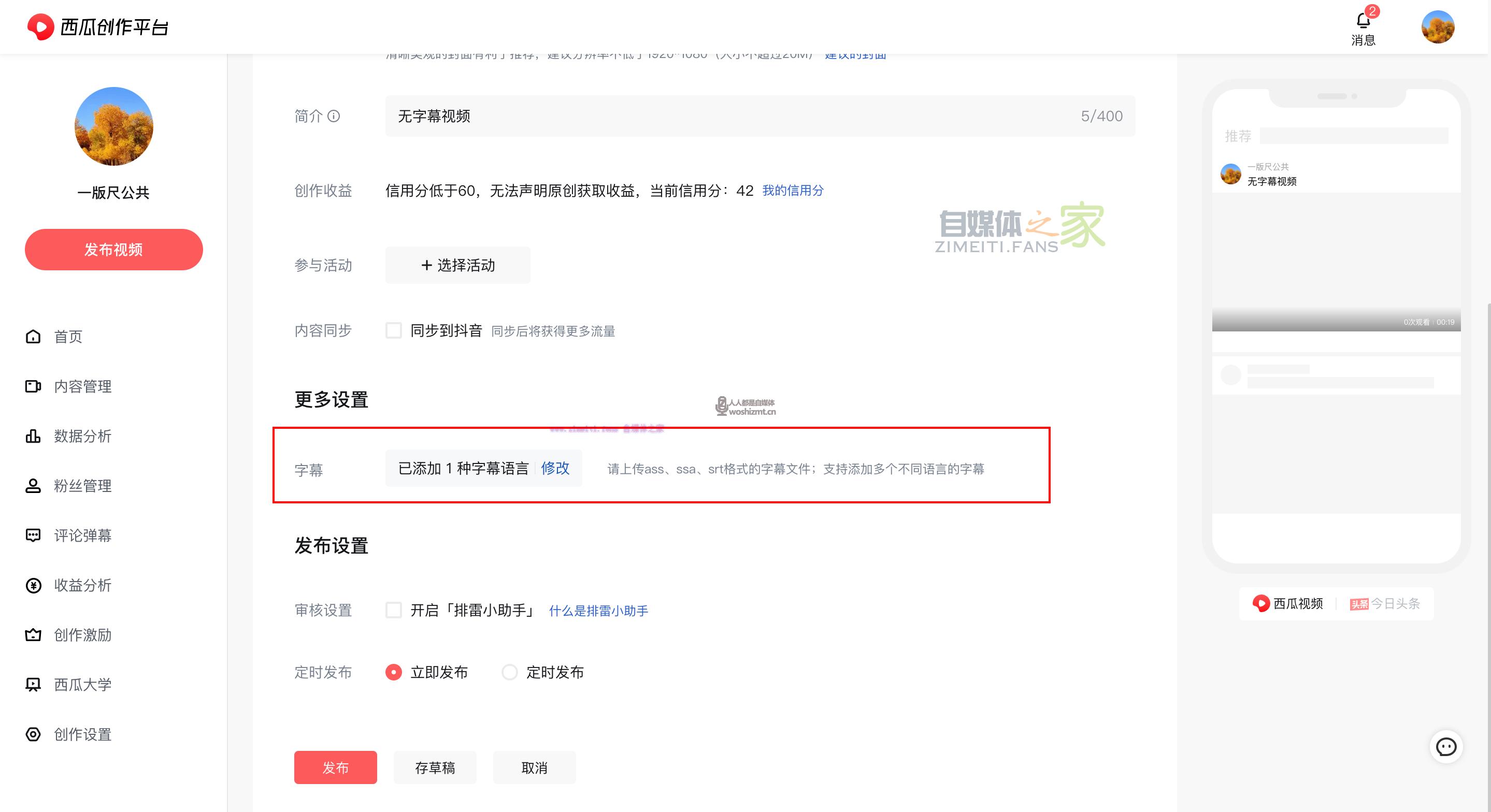Enable 同步到抖音 content sync

[394, 330]
